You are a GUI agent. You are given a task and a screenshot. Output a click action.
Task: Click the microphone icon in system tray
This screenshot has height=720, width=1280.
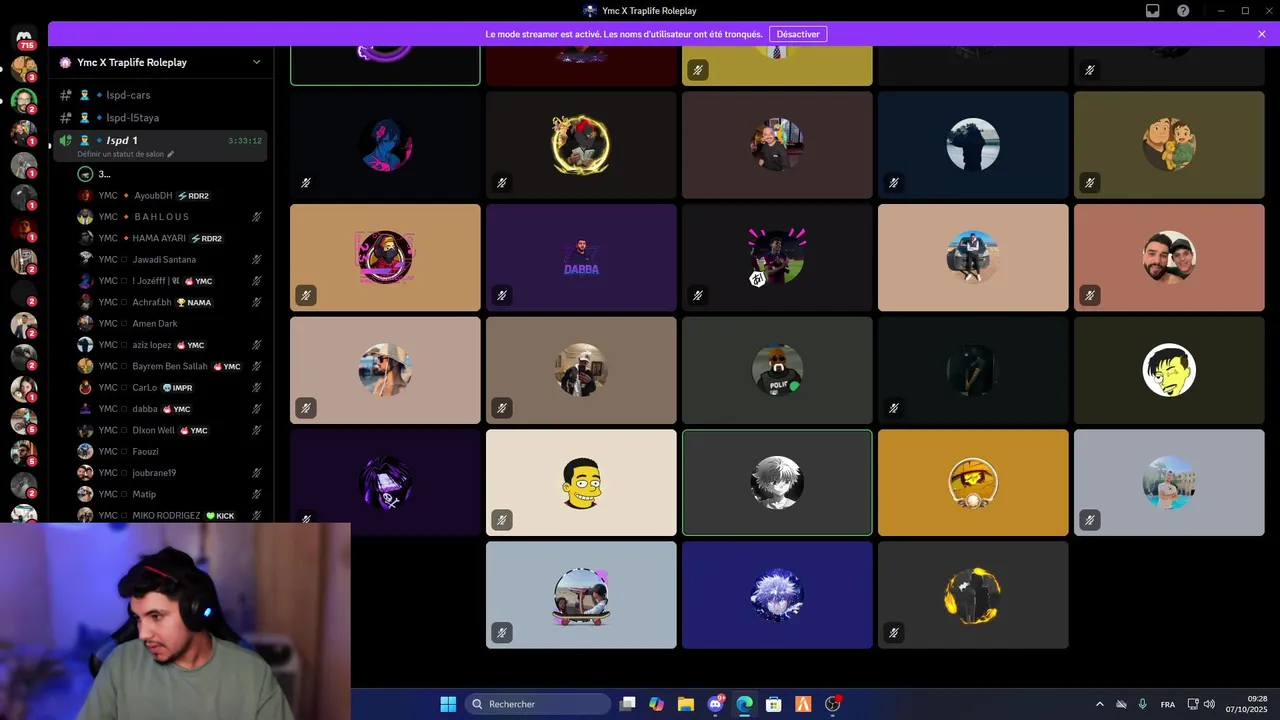[1142, 704]
